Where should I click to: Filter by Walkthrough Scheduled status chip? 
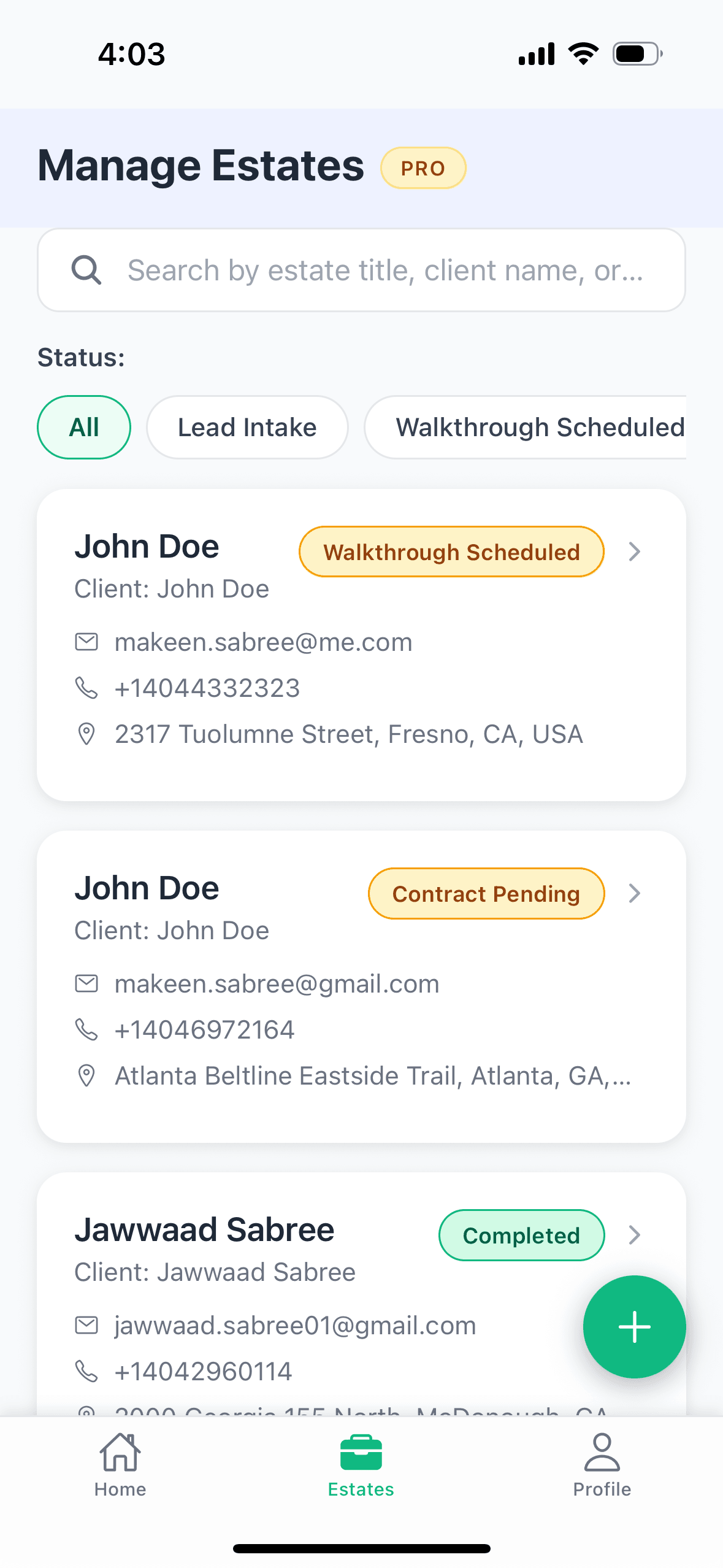click(538, 428)
